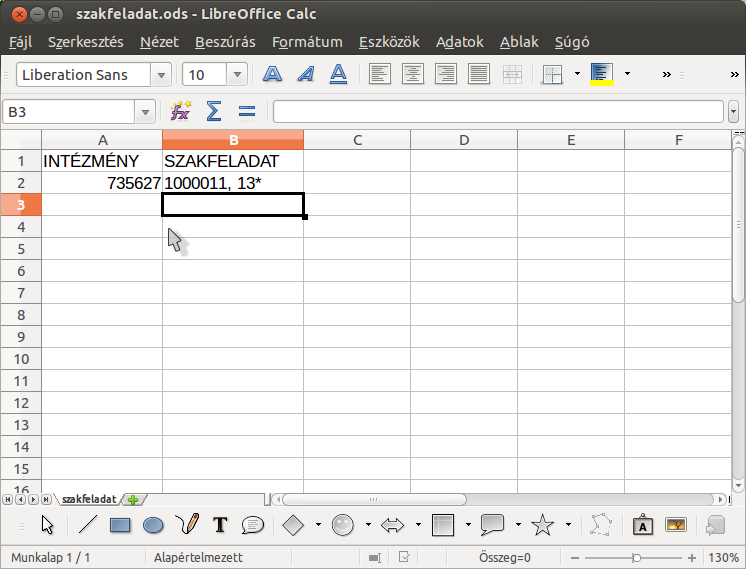Image resolution: width=746 pixels, height=569 pixels.
Task: Select the Callouts speech bubble tool
Action: [x=253, y=525]
